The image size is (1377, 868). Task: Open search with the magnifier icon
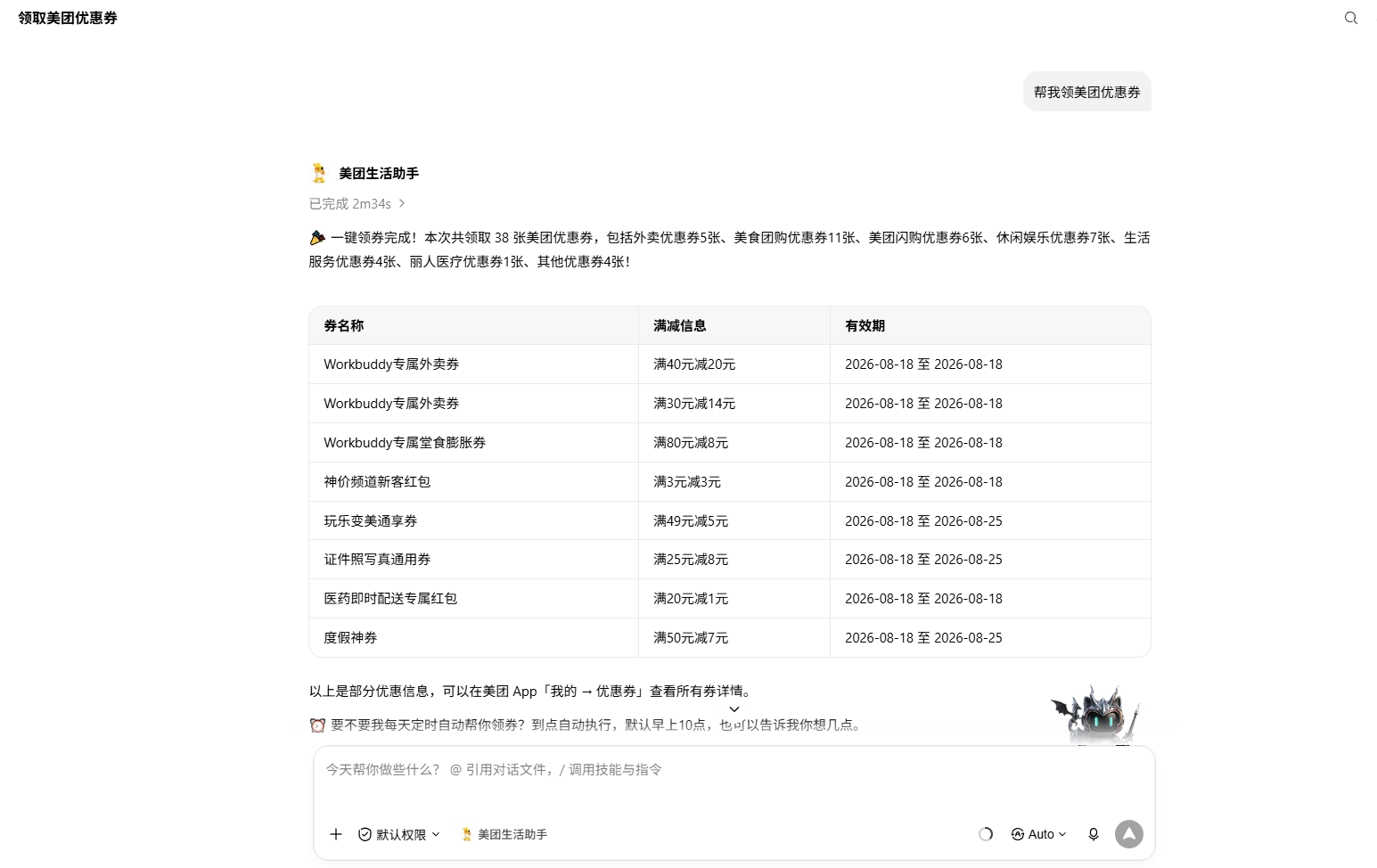pos(1351,18)
